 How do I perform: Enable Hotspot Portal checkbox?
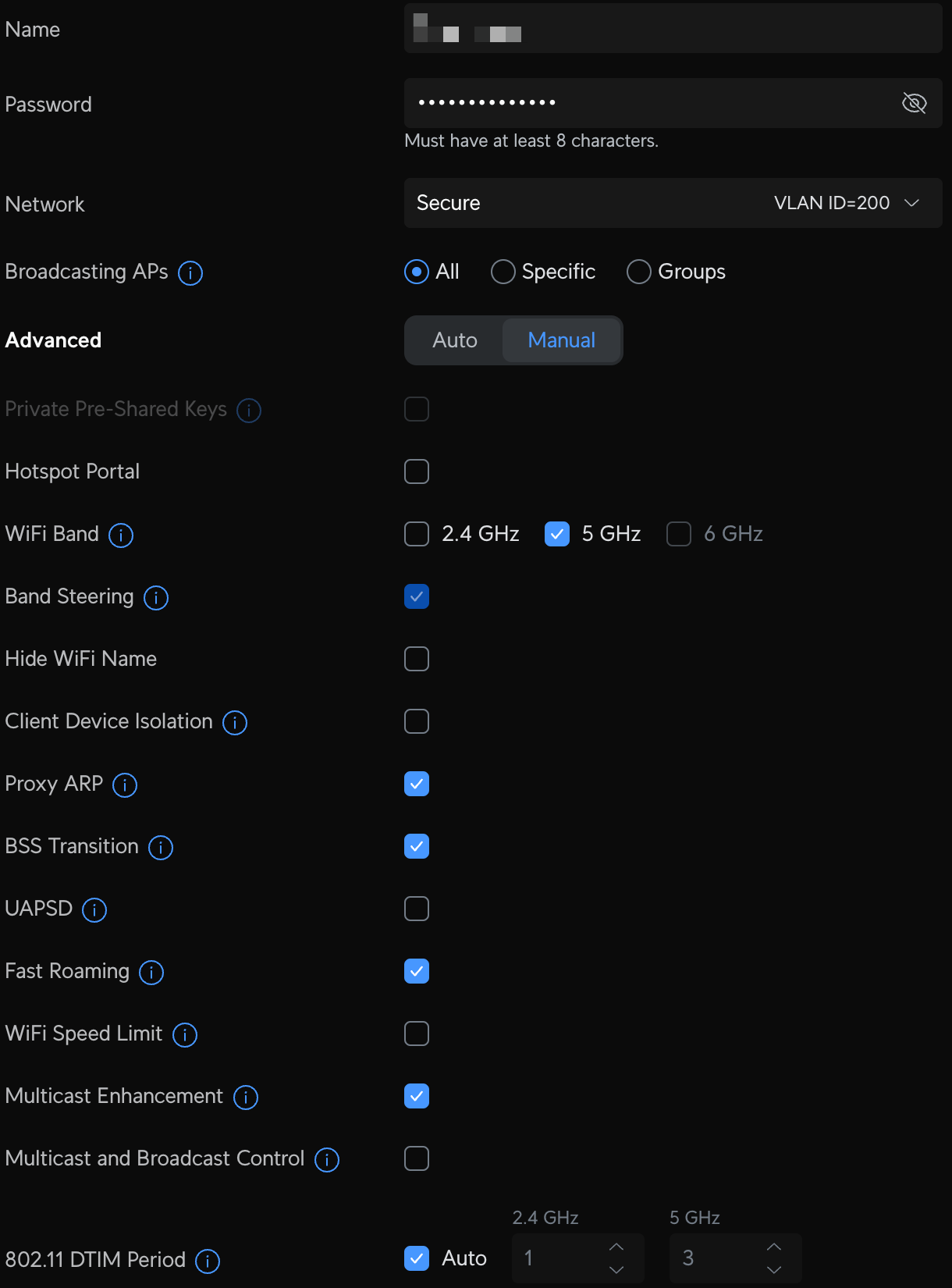pos(417,471)
